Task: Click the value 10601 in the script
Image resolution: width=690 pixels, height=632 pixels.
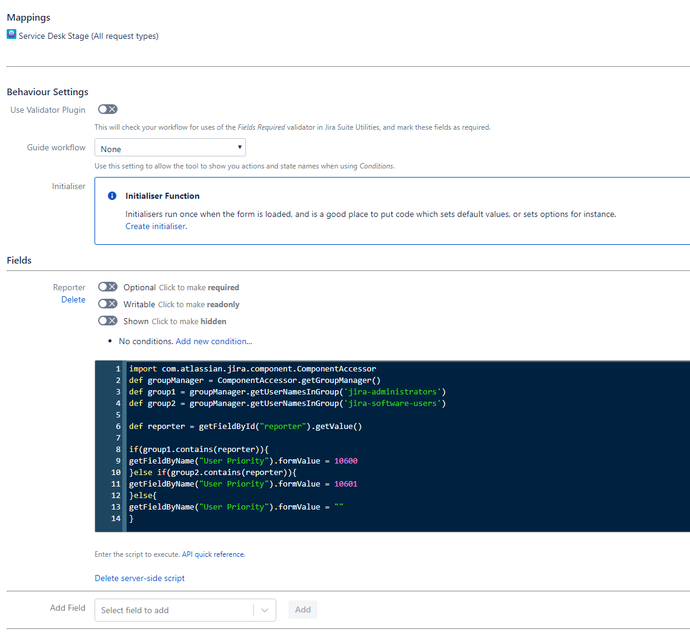Action: click(346, 484)
